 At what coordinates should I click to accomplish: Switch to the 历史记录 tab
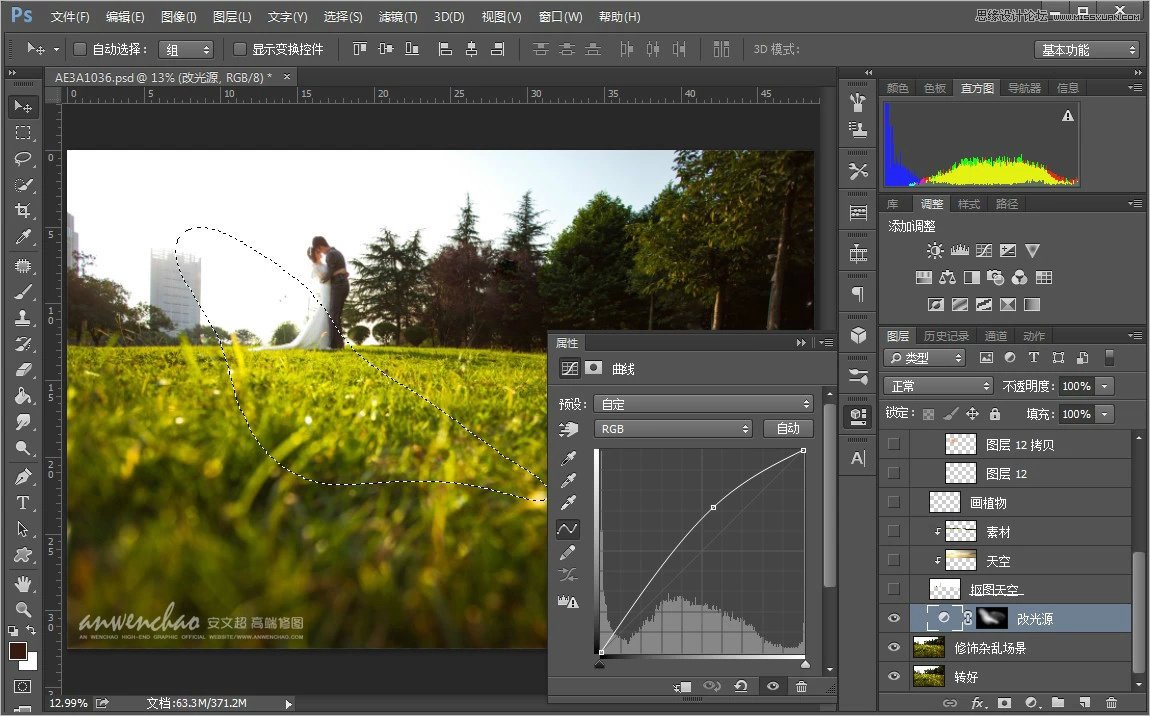click(x=945, y=336)
